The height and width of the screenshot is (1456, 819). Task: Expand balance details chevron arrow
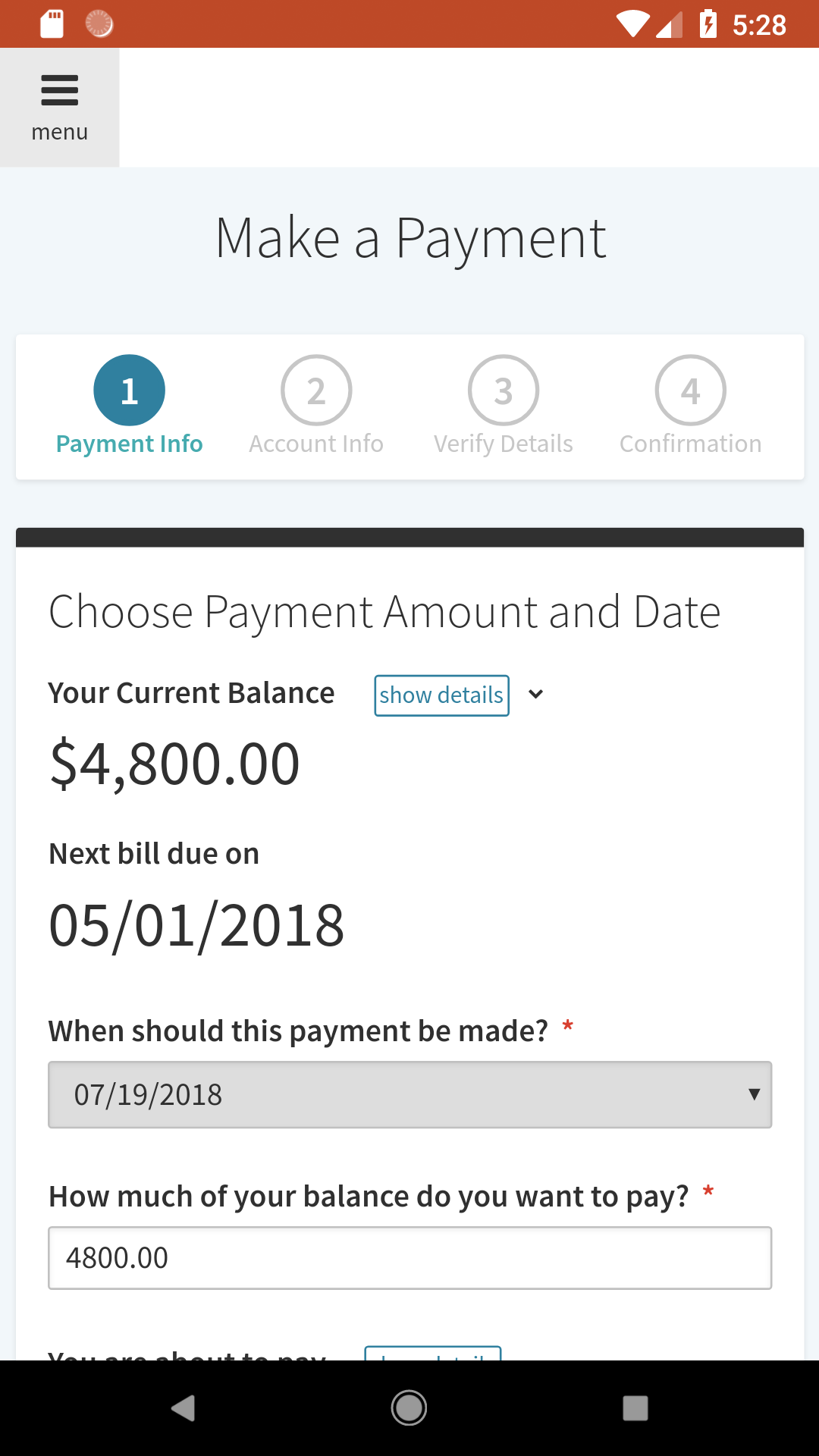(535, 695)
